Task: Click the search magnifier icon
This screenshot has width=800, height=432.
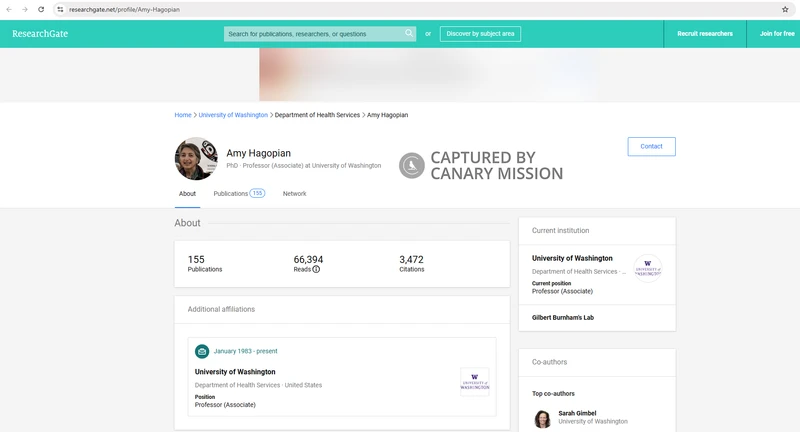Action: tap(409, 33)
